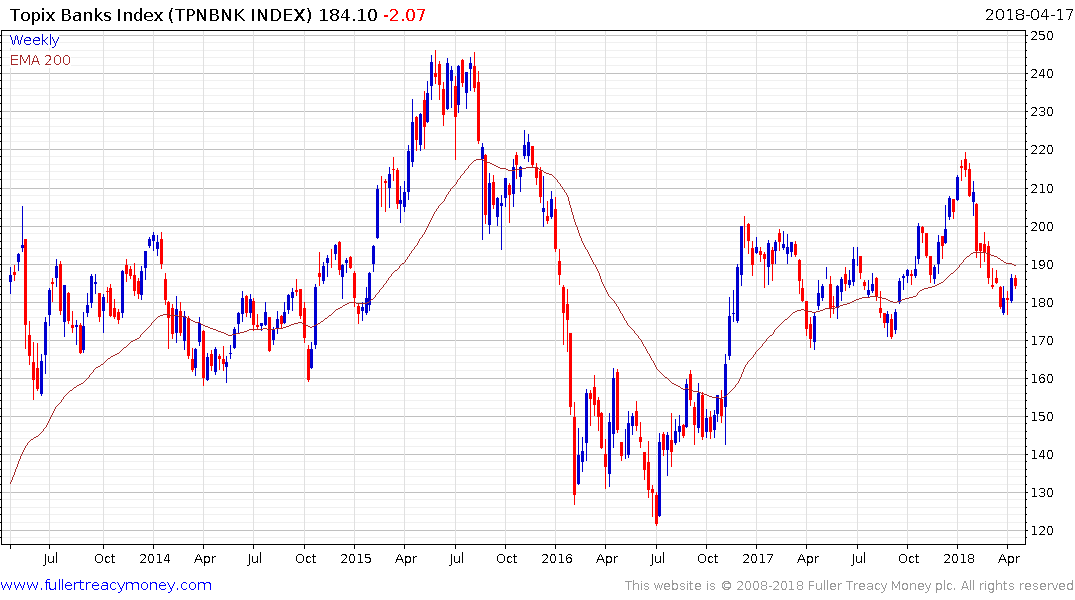This screenshot has height=600, width=1075.
Task: Click the 170 price axis label
Action: 1042,340
